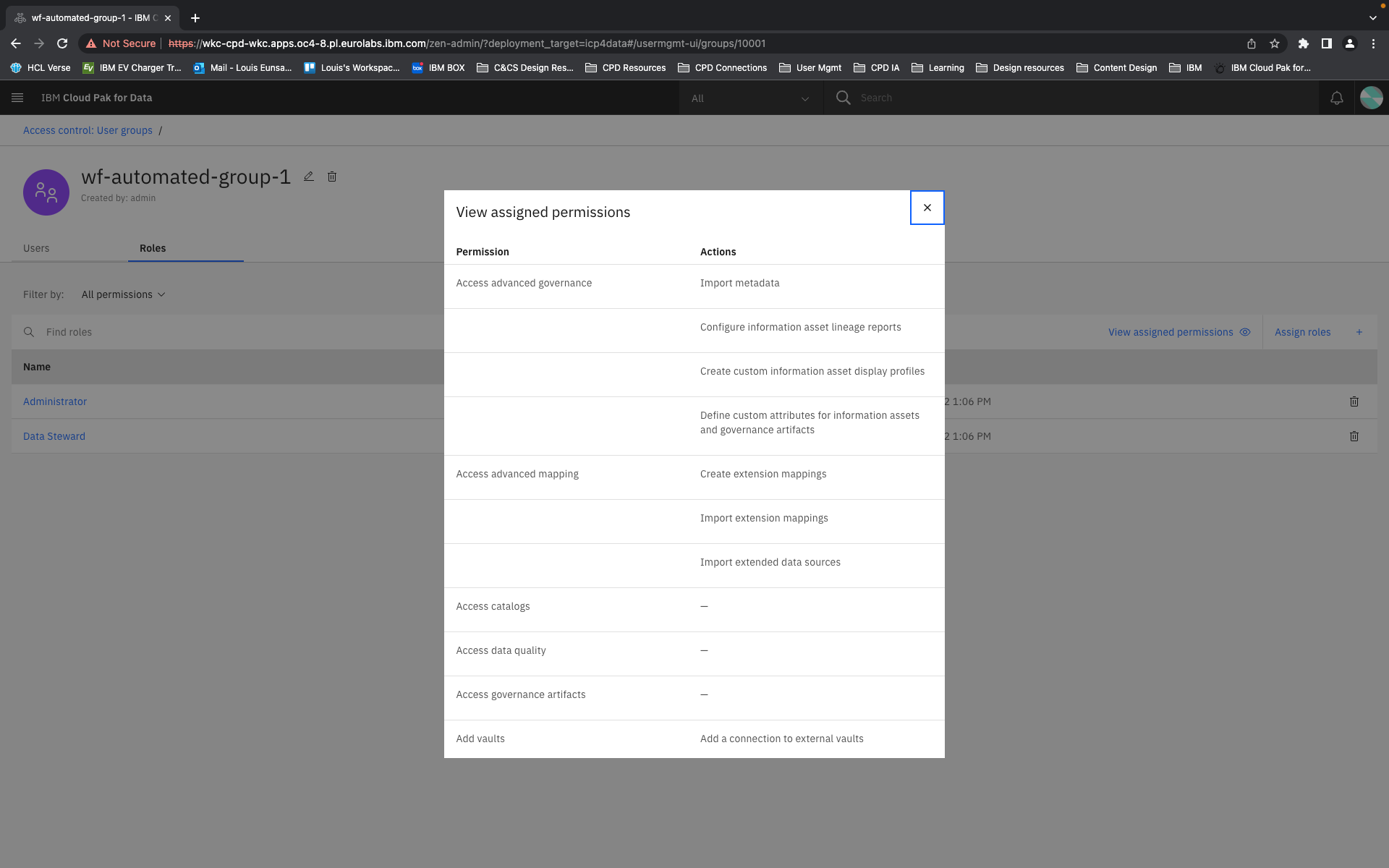1389x868 pixels.
Task: Open the browser extensions puzzle icon
Action: pyautogui.click(x=1304, y=43)
